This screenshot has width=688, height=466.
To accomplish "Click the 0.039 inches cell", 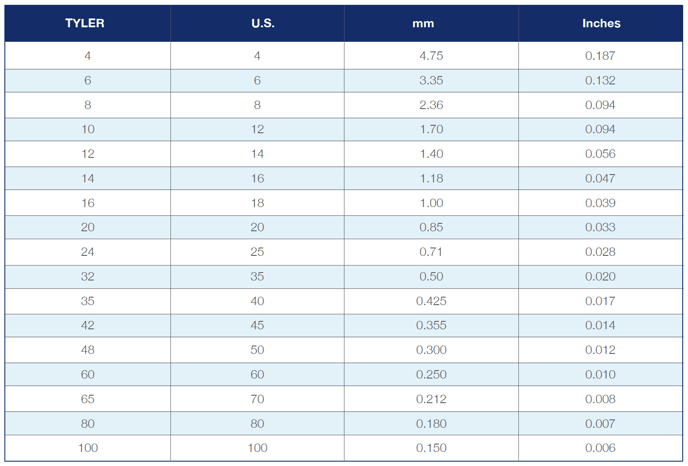I will [x=601, y=203].
